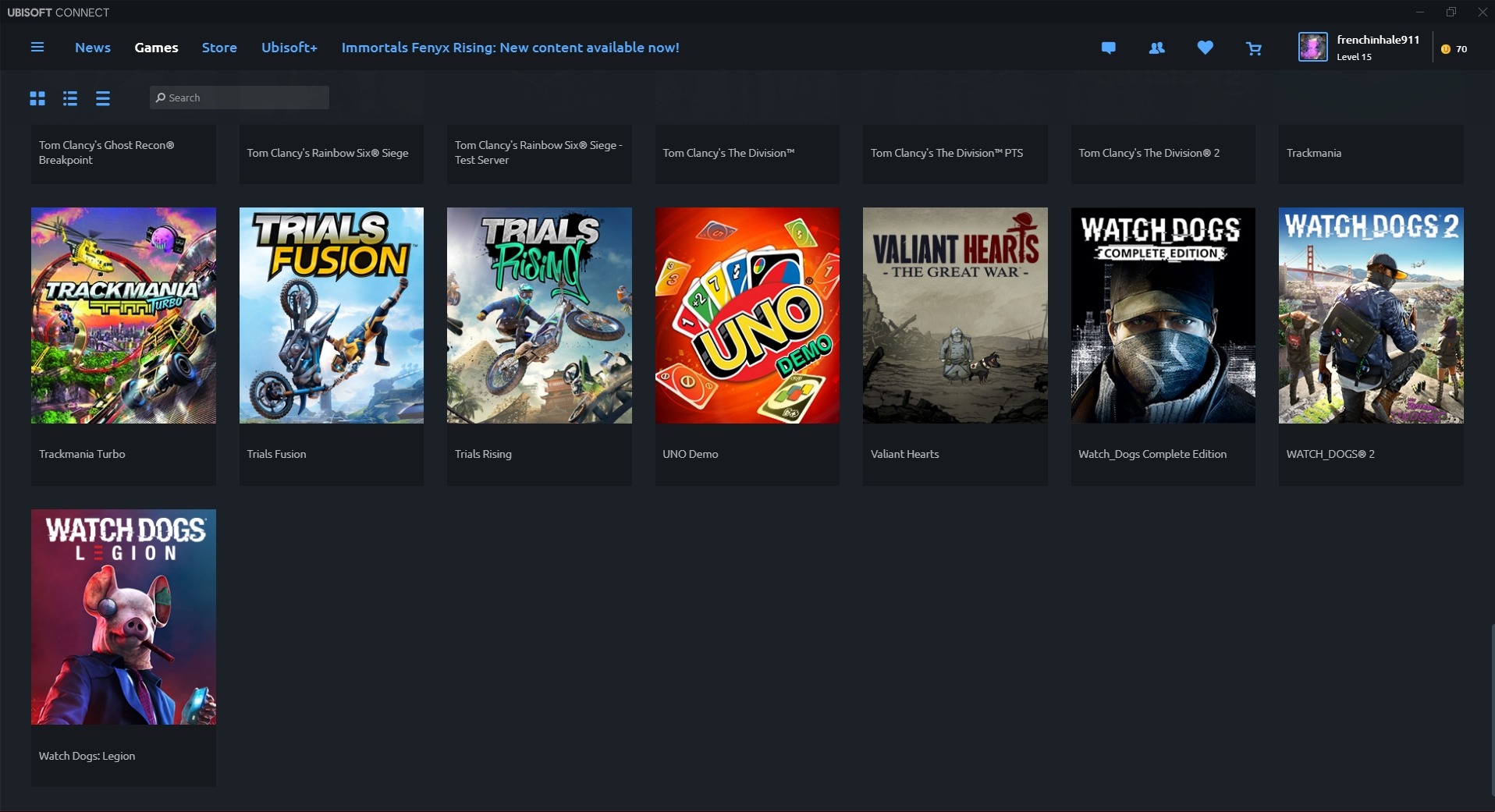Click the UNO Demo label
1495x812 pixels.
[x=691, y=454]
